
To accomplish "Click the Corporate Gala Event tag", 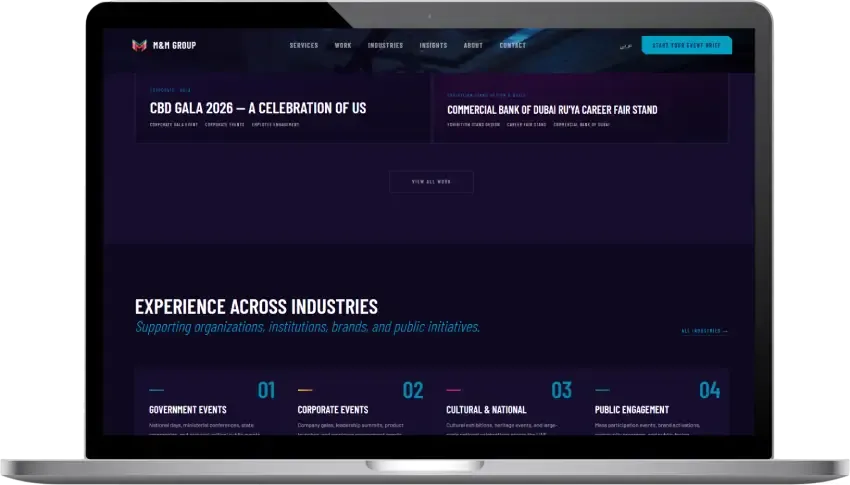I will [173, 125].
